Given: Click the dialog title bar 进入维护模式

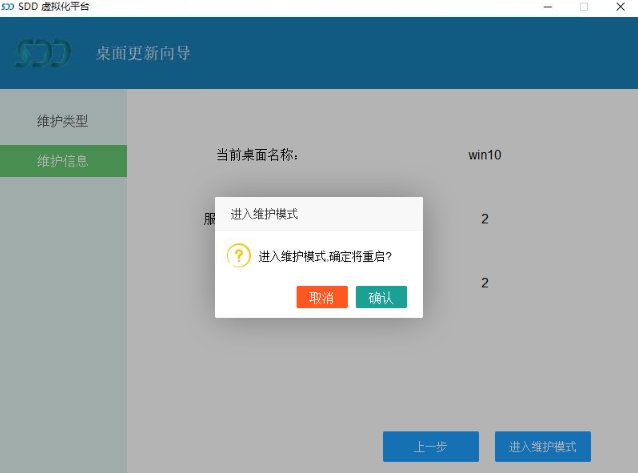Looking at the screenshot, I should (x=264, y=214).
